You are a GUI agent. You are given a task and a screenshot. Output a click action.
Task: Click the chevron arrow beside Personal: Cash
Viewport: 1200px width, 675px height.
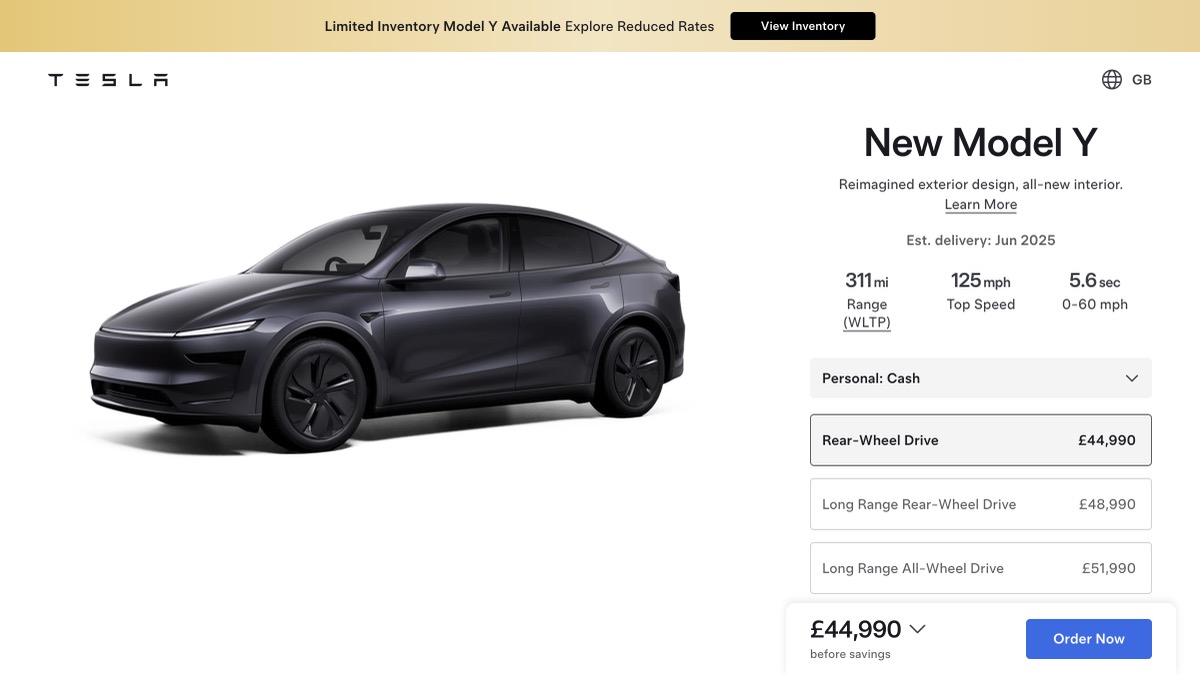[x=1132, y=378]
